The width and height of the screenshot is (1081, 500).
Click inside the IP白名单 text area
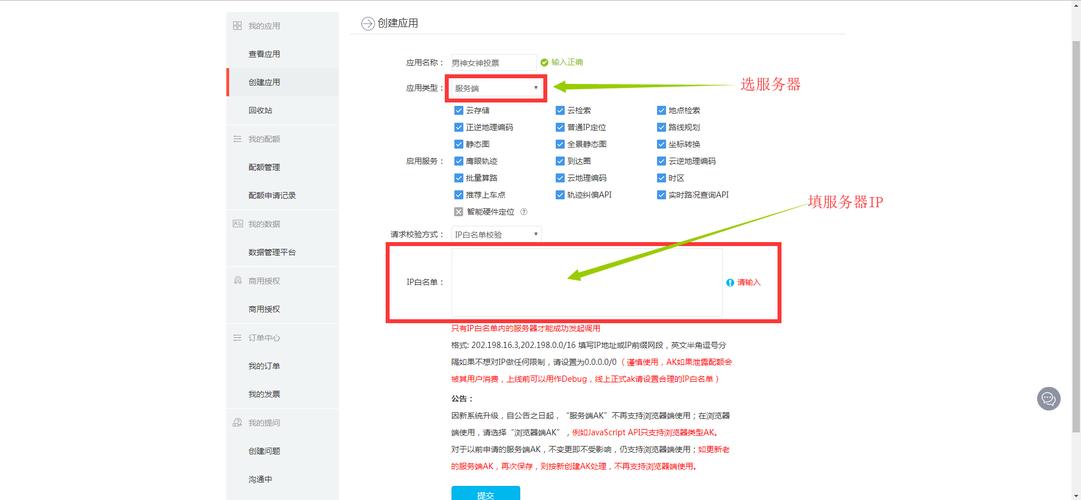[x=587, y=283]
